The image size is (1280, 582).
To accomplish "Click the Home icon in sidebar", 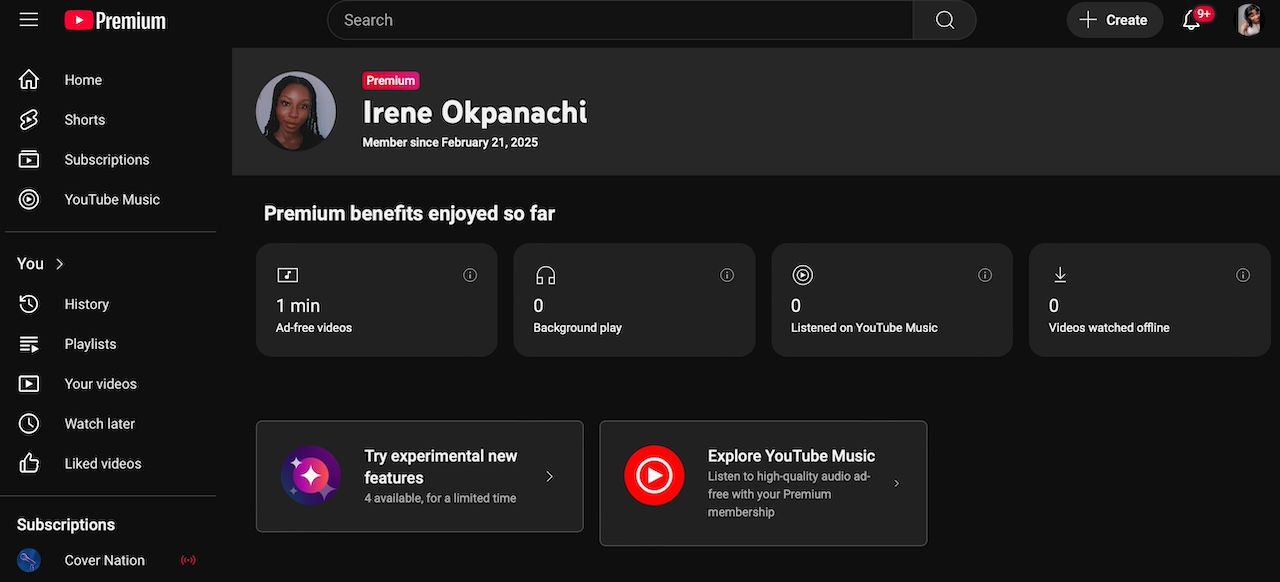I will (29, 79).
